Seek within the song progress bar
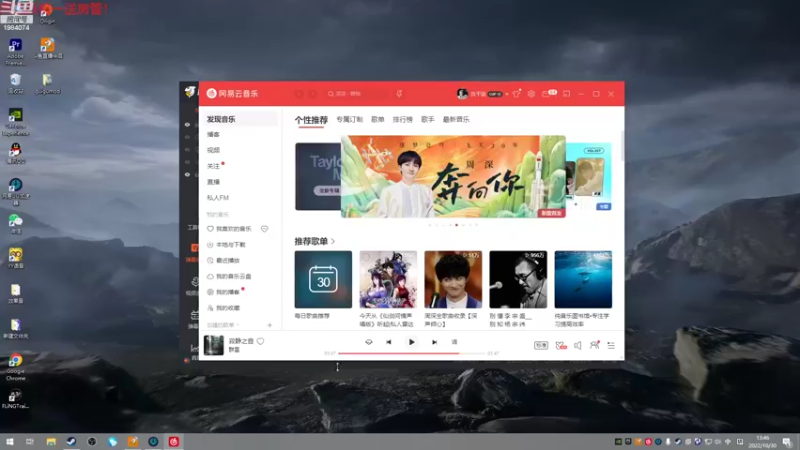 click(411, 353)
